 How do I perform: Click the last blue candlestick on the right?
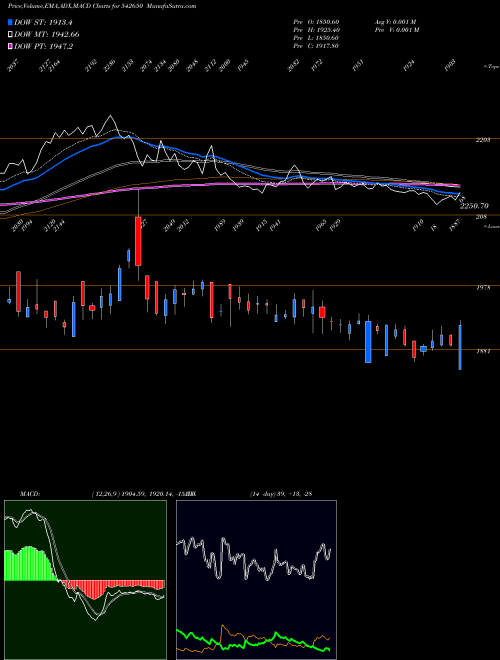(460, 347)
